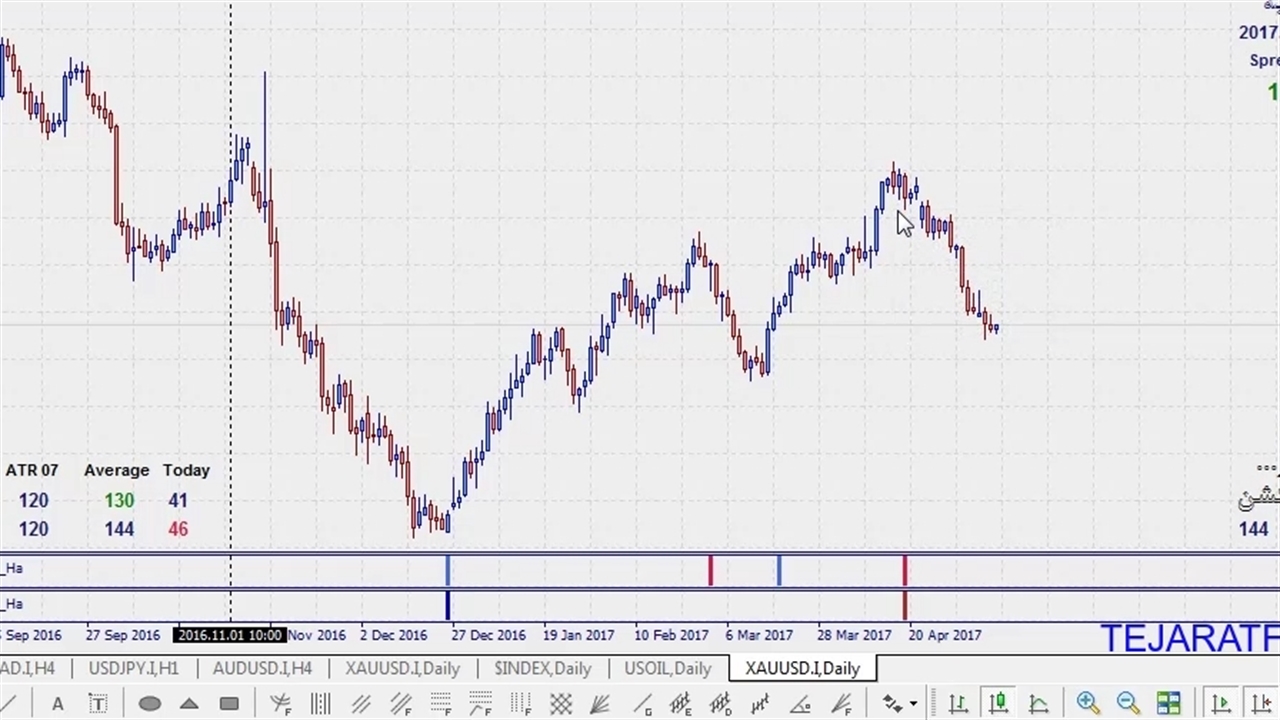
Task: Choose the rectangle shape tool
Action: 229,704
